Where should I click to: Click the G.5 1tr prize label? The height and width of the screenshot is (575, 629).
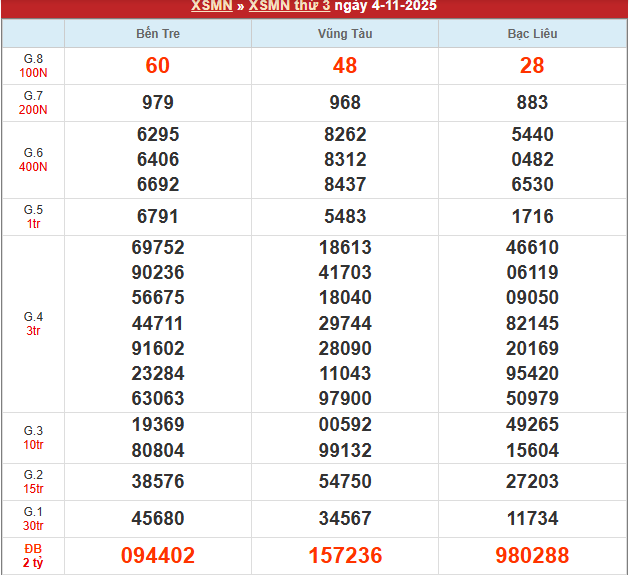33,217
